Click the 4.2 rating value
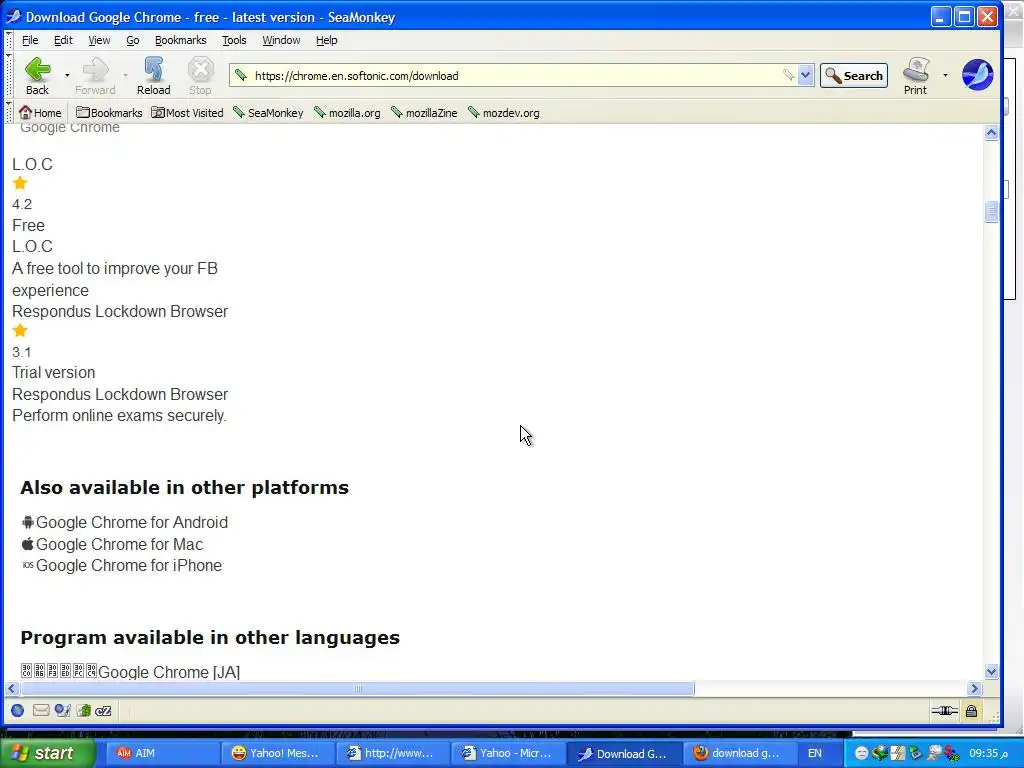 point(22,204)
